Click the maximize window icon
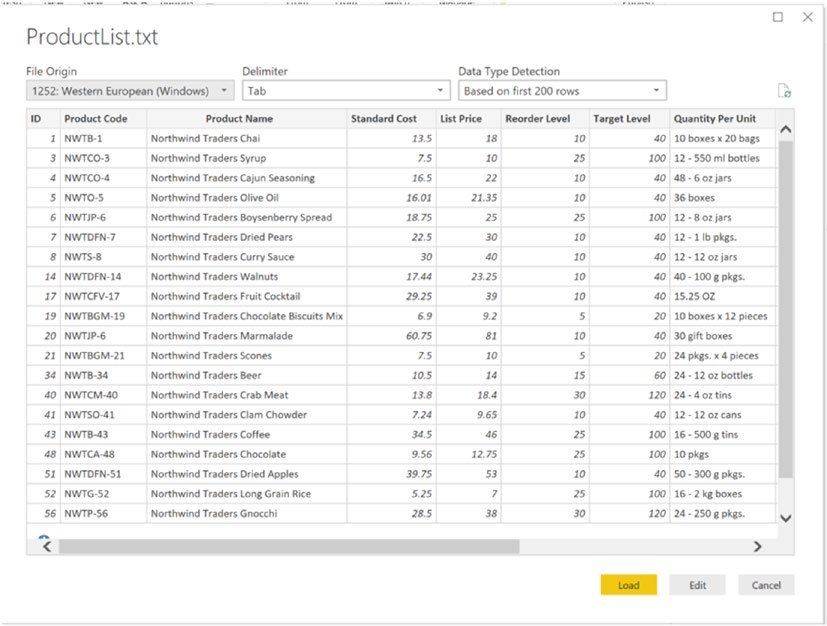Screen dimensions: 827x626 pos(777,17)
